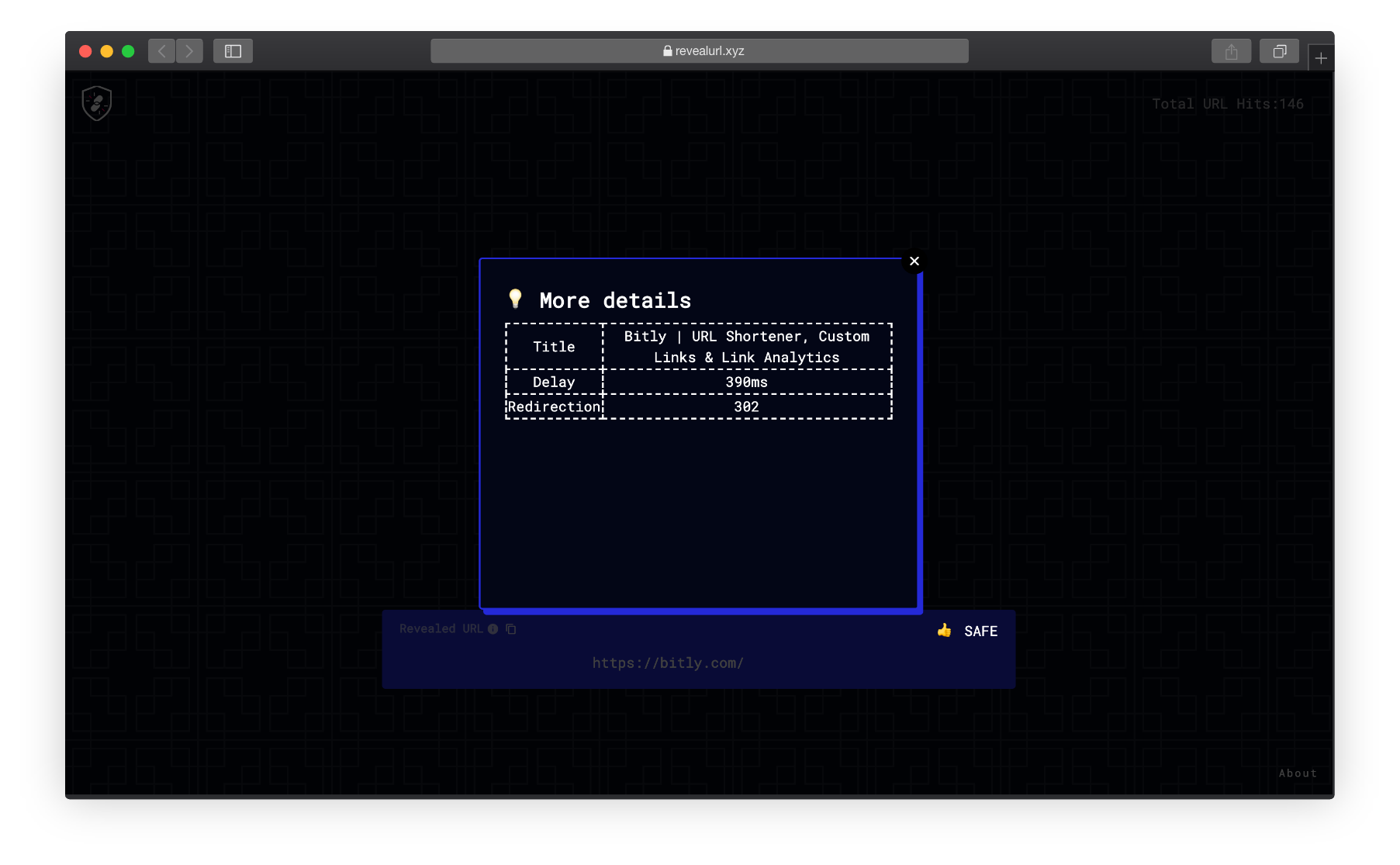The image size is (1400, 865).
Task: Open the About link
Action: (1298, 773)
